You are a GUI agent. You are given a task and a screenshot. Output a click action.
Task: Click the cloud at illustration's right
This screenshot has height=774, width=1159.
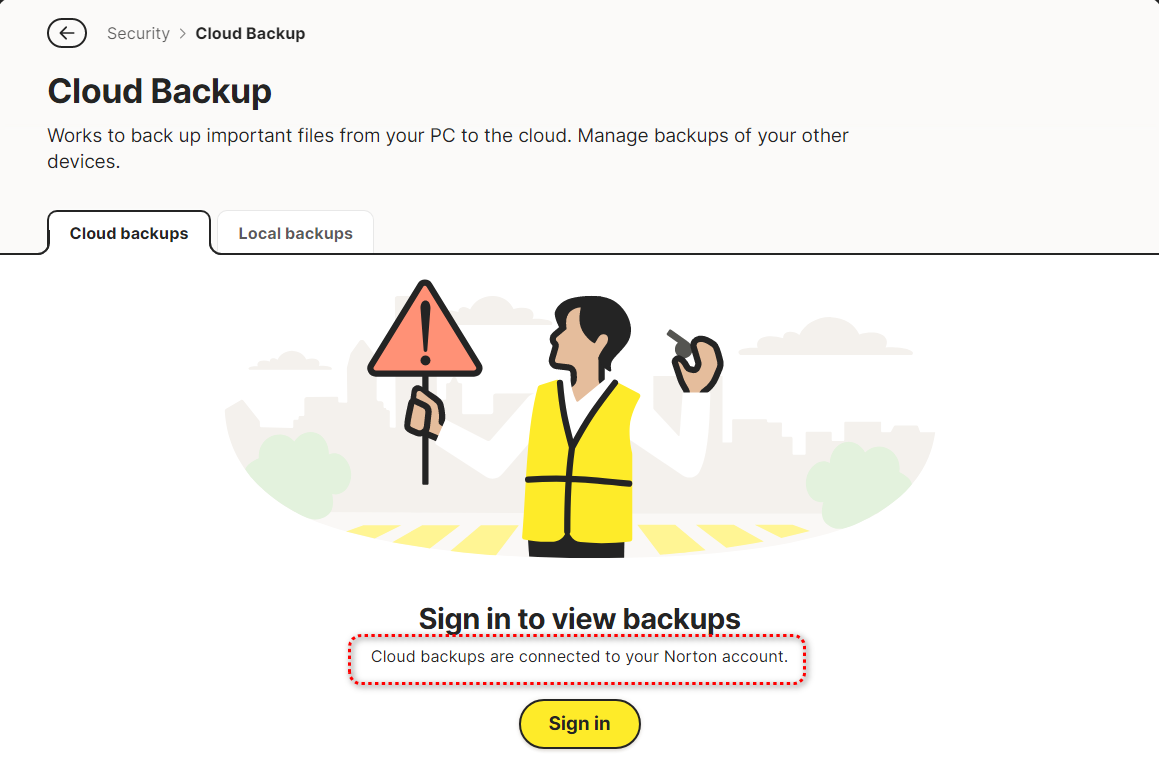pyautogui.click(x=825, y=338)
